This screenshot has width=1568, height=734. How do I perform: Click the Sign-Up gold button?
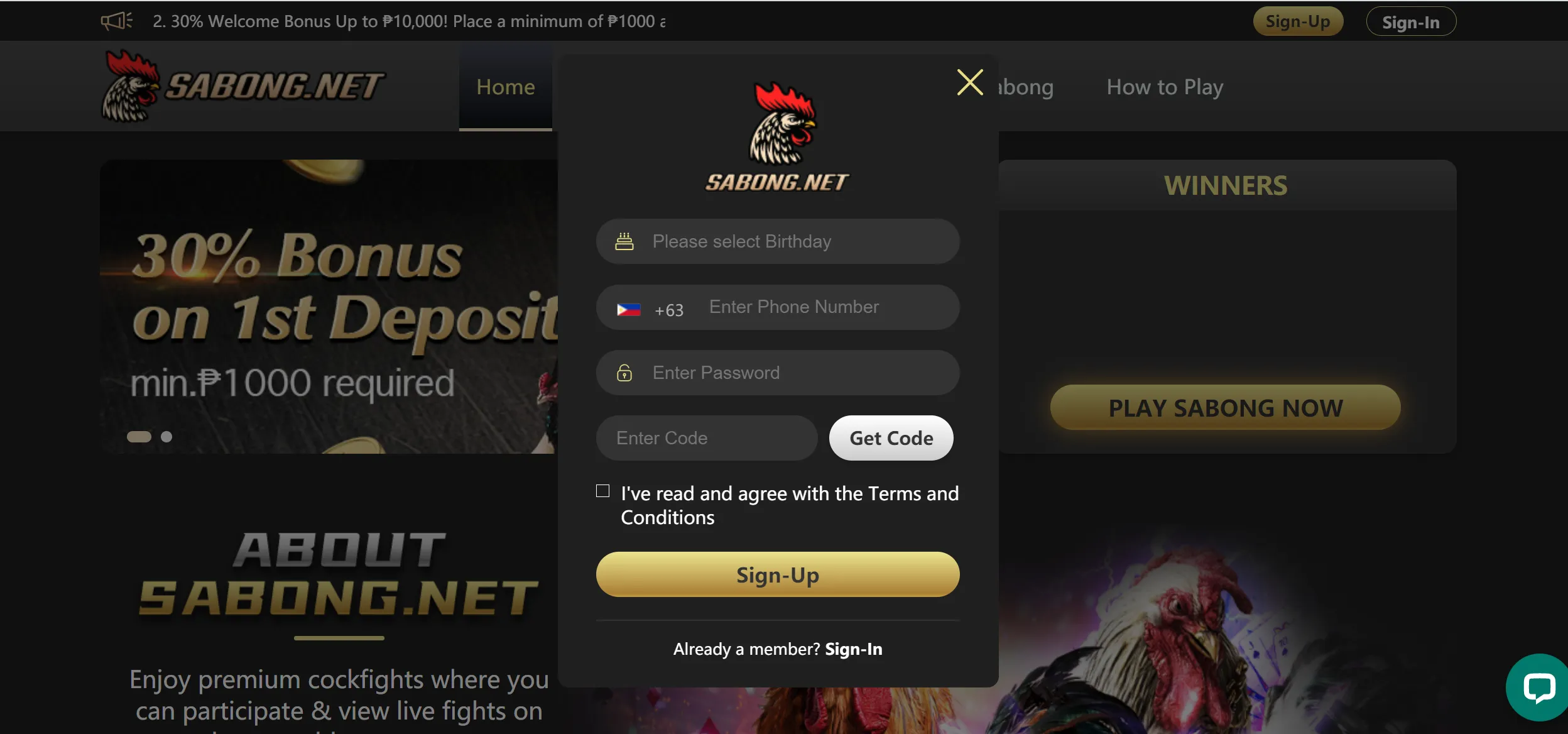coord(778,574)
